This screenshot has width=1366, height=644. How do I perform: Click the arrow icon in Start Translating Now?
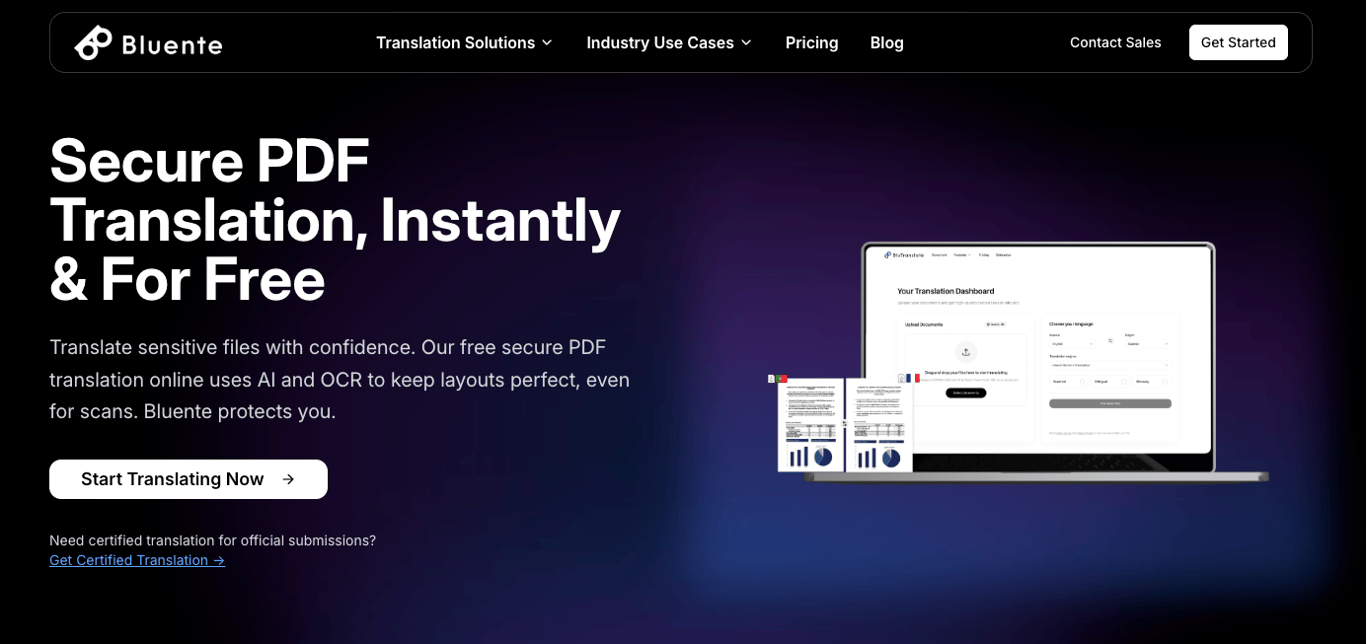(x=288, y=479)
